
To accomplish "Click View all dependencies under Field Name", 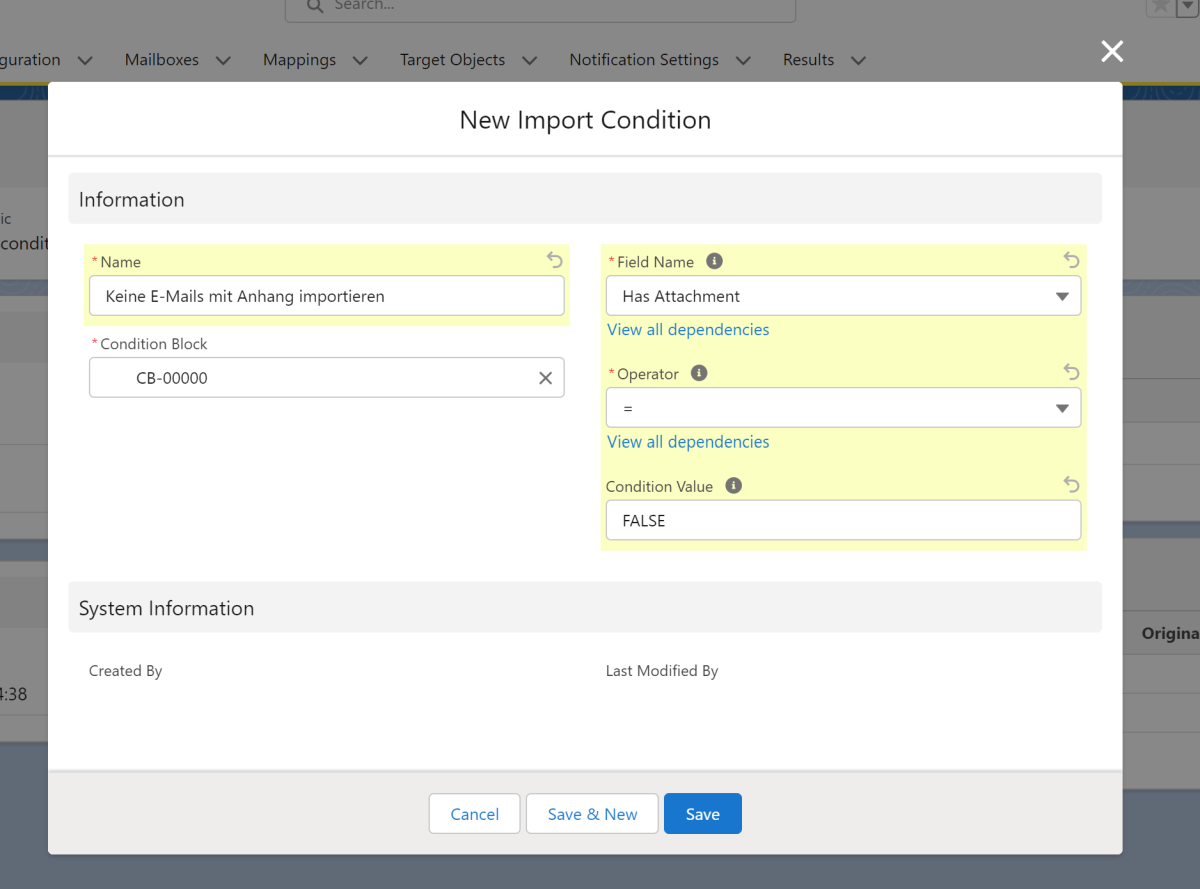I will pos(688,330).
